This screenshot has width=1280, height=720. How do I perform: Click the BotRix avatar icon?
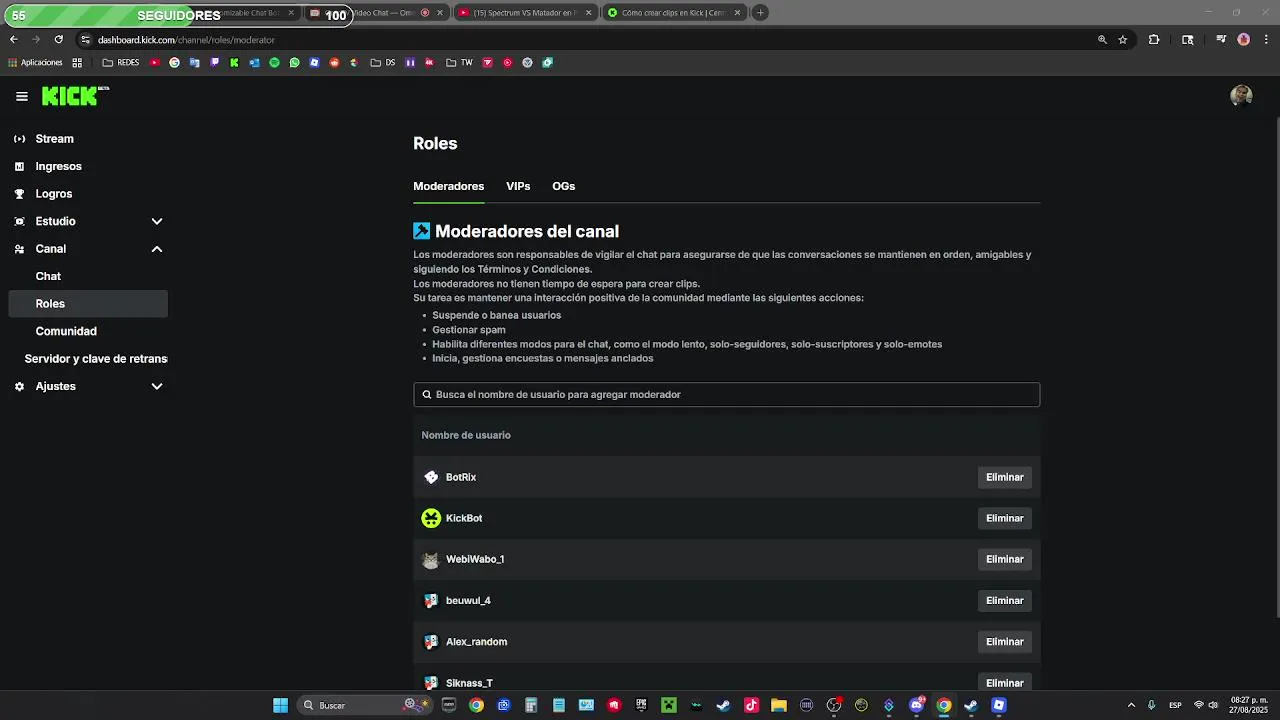point(431,478)
